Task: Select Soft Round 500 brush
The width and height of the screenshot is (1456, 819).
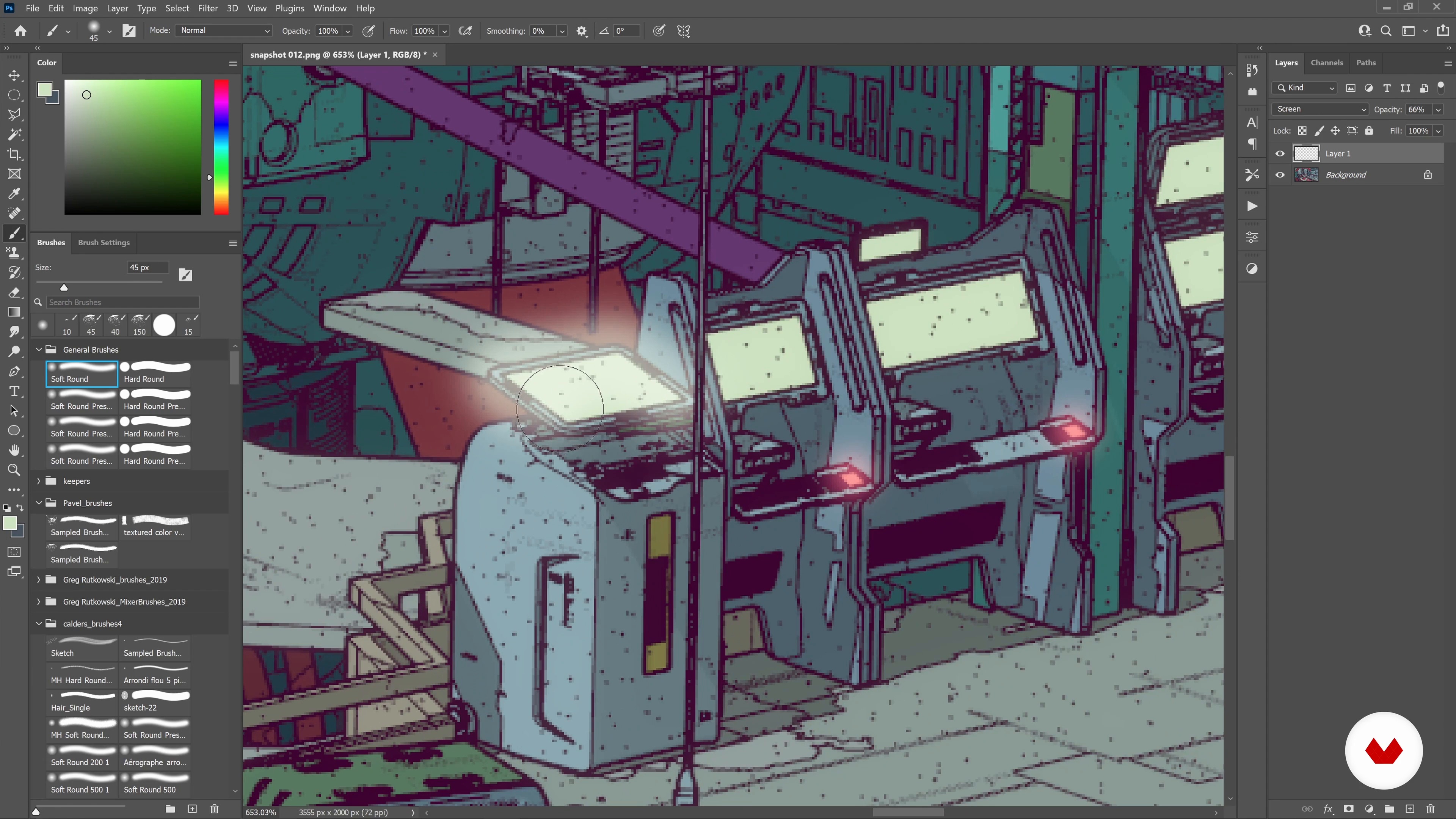Action: pyautogui.click(x=154, y=784)
